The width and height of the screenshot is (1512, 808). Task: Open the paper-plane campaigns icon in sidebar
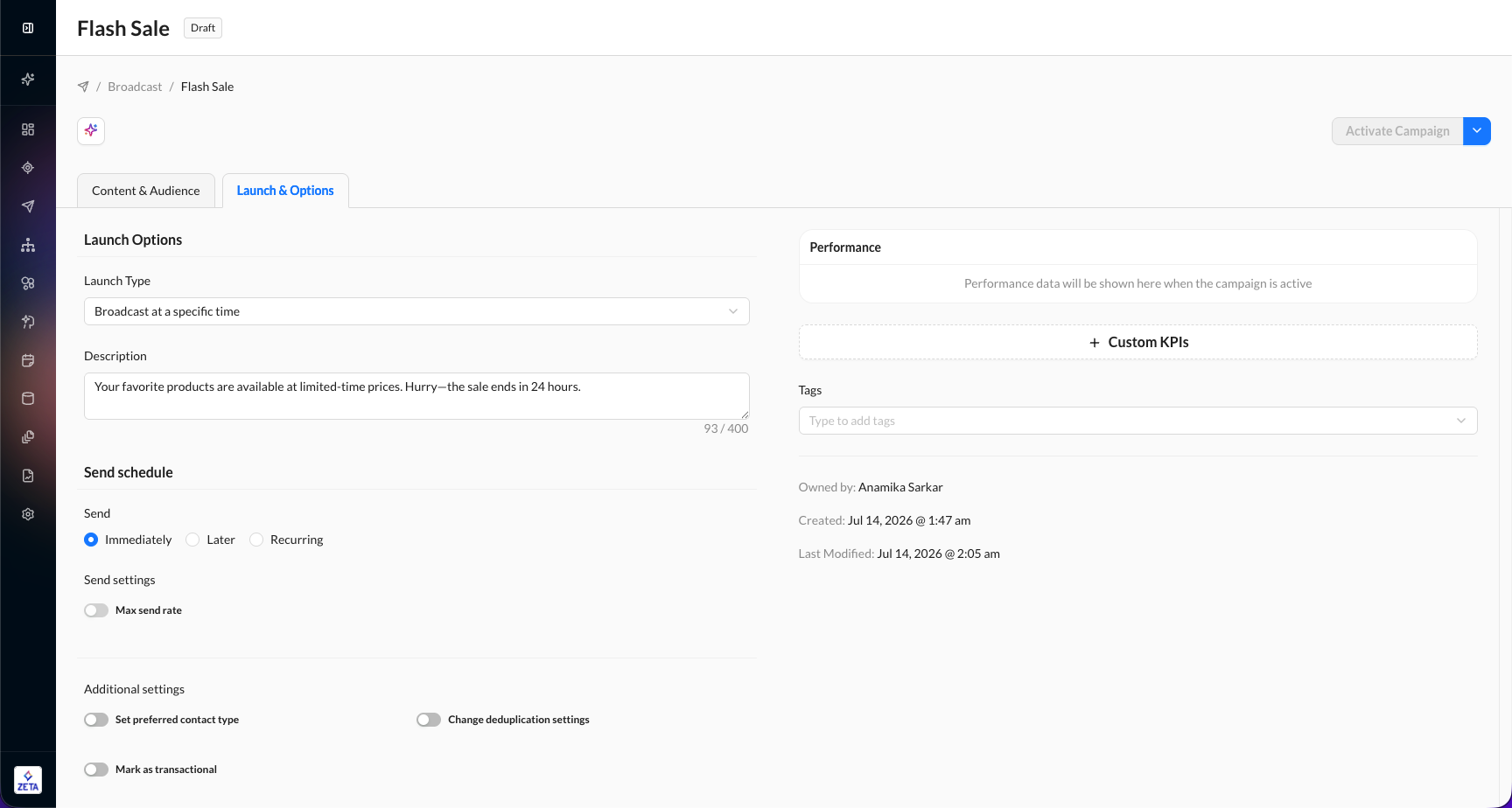[28, 206]
